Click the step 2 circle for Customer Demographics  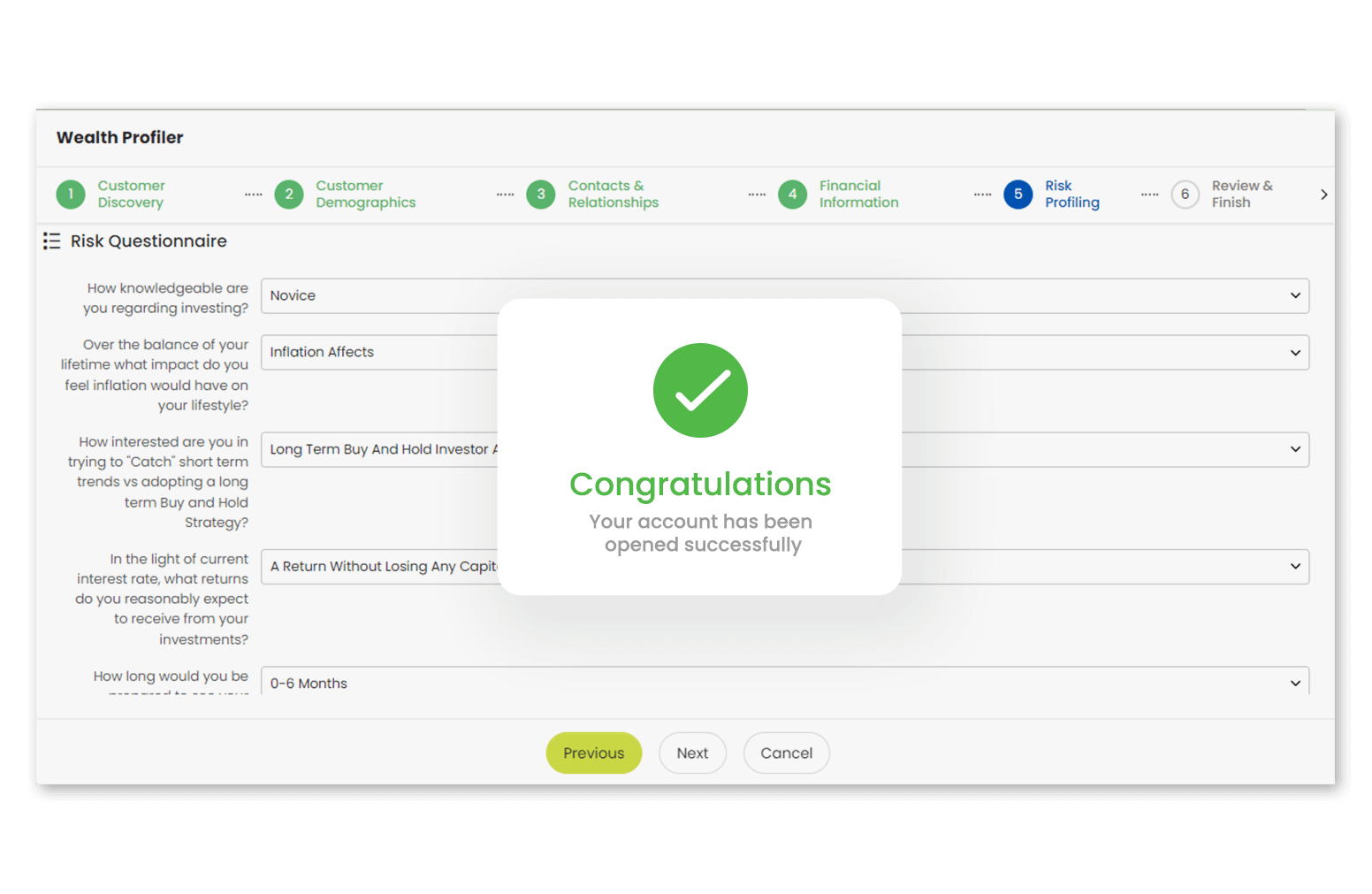[289, 195]
